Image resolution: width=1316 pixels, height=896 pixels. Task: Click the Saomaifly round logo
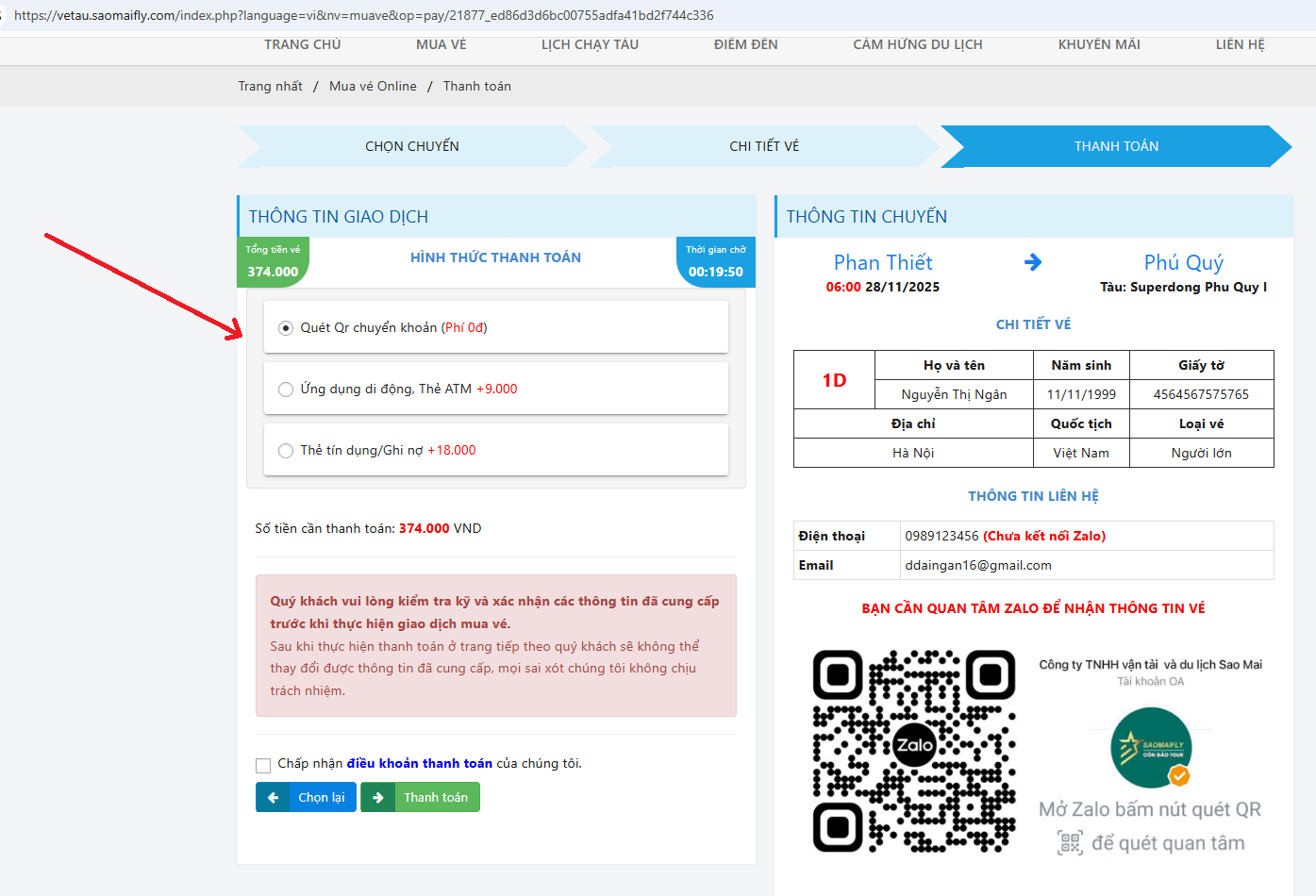pyautogui.click(x=1151, y=748)
